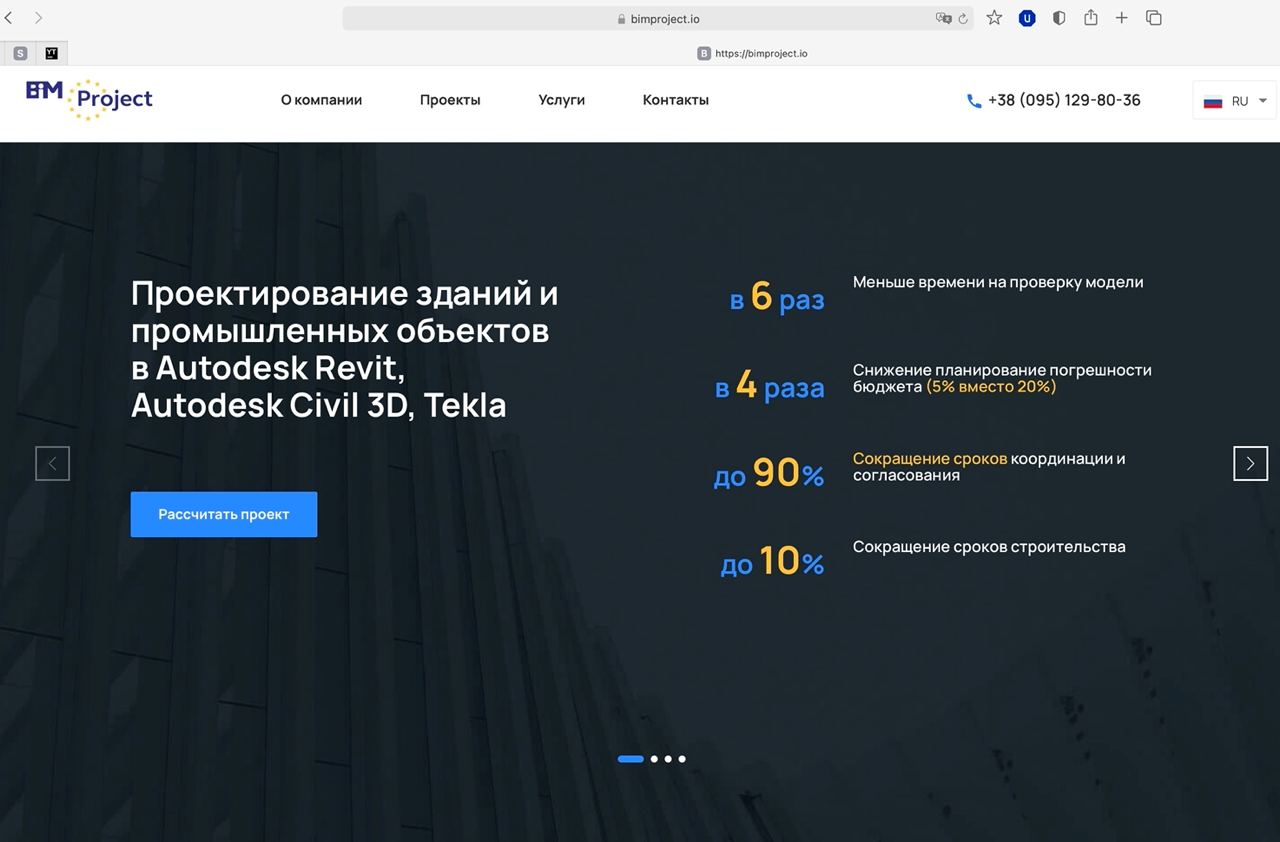Click the shield privacy icon in toolbar

[x=1059, y=18]
